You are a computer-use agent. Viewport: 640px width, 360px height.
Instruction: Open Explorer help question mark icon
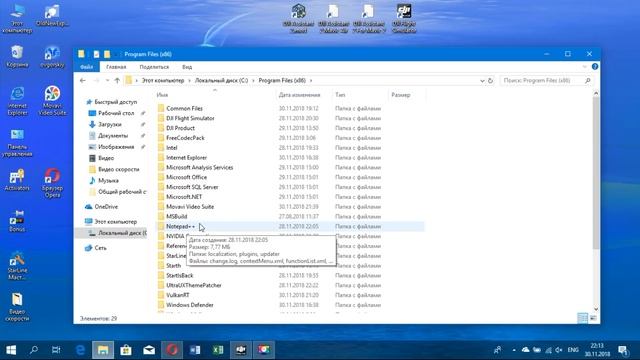pyautogui.click(x=595, y=67)
